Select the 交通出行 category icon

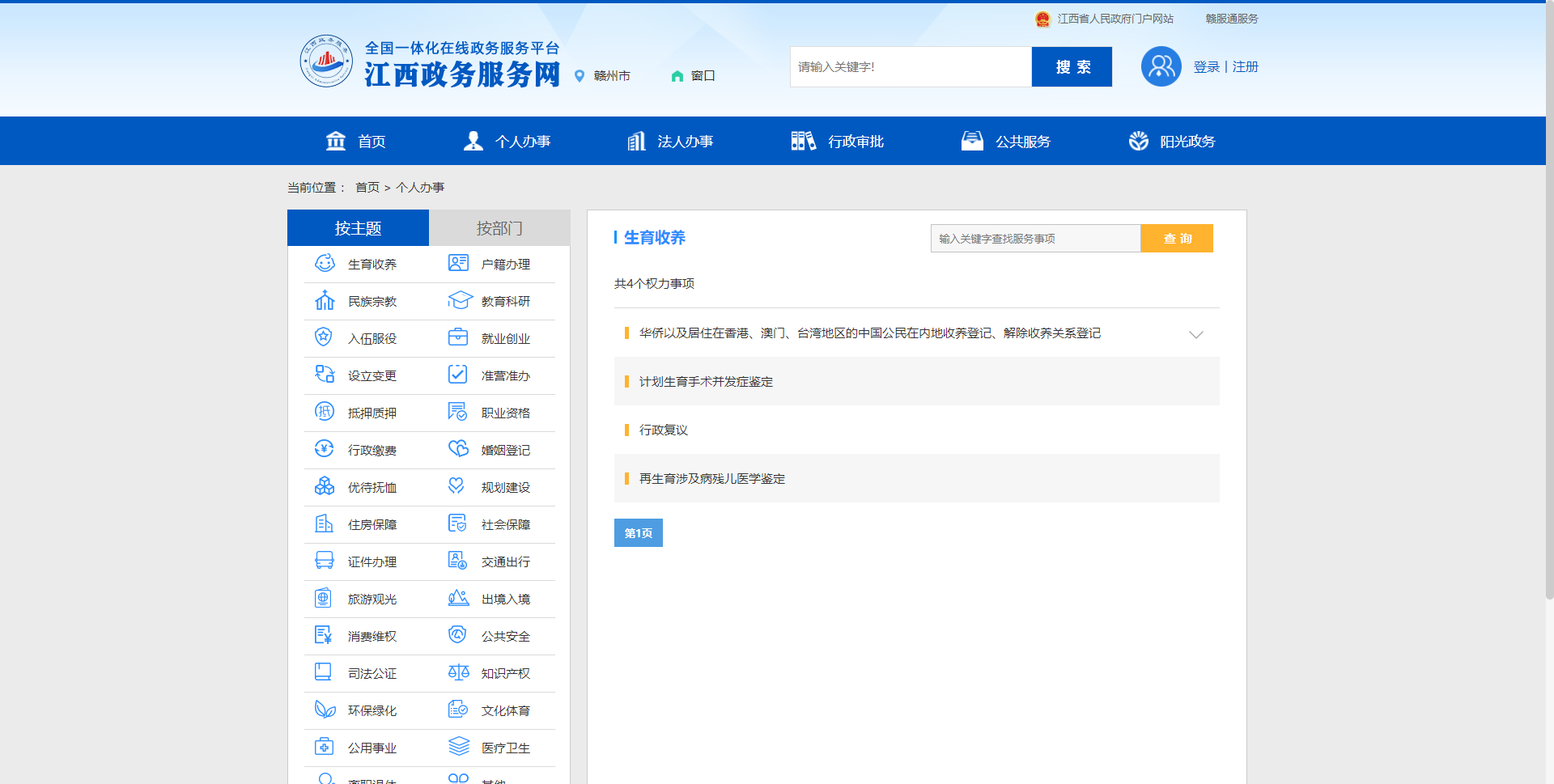coord(457,561)
